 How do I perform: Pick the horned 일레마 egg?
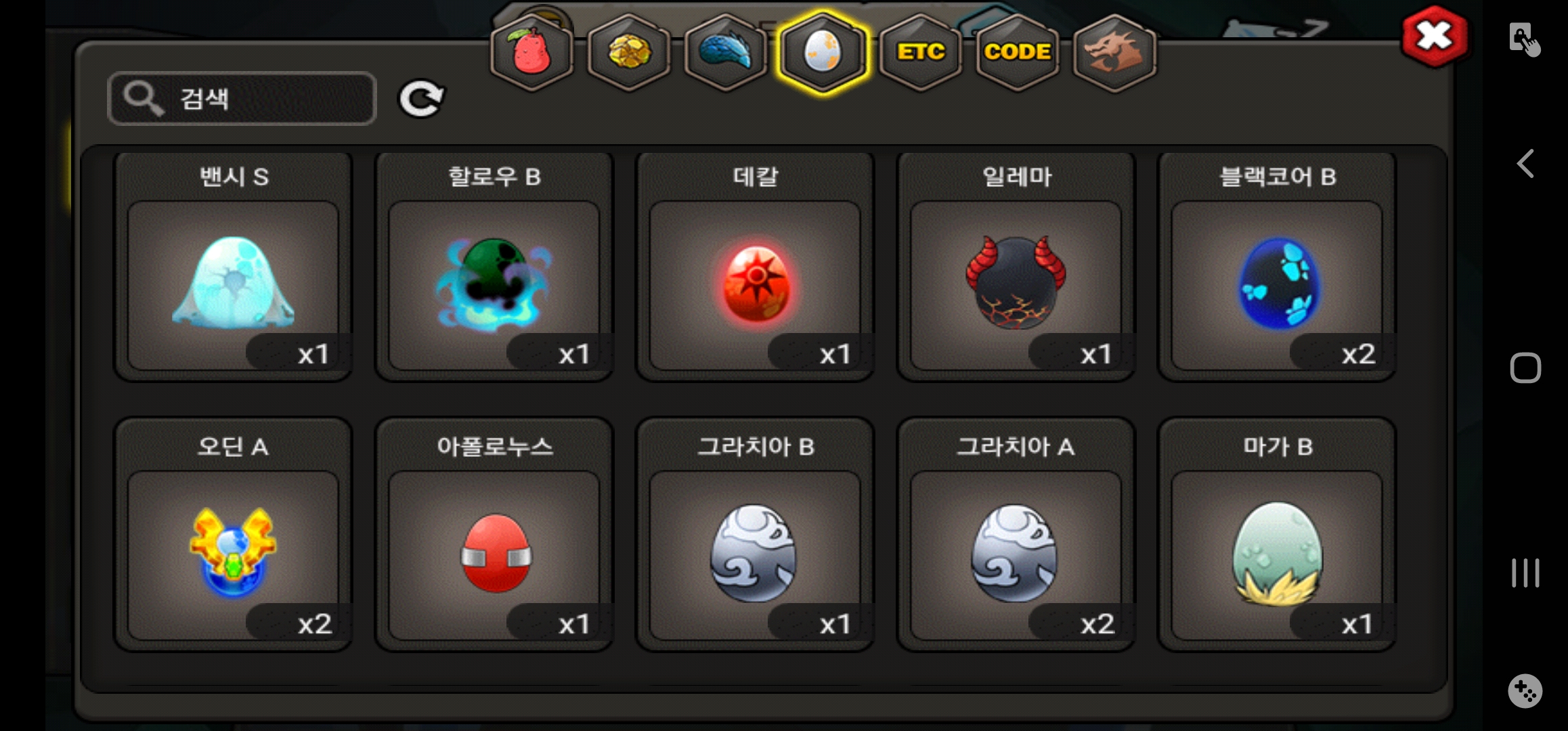pyautogui.click(x=1016, y=267)
